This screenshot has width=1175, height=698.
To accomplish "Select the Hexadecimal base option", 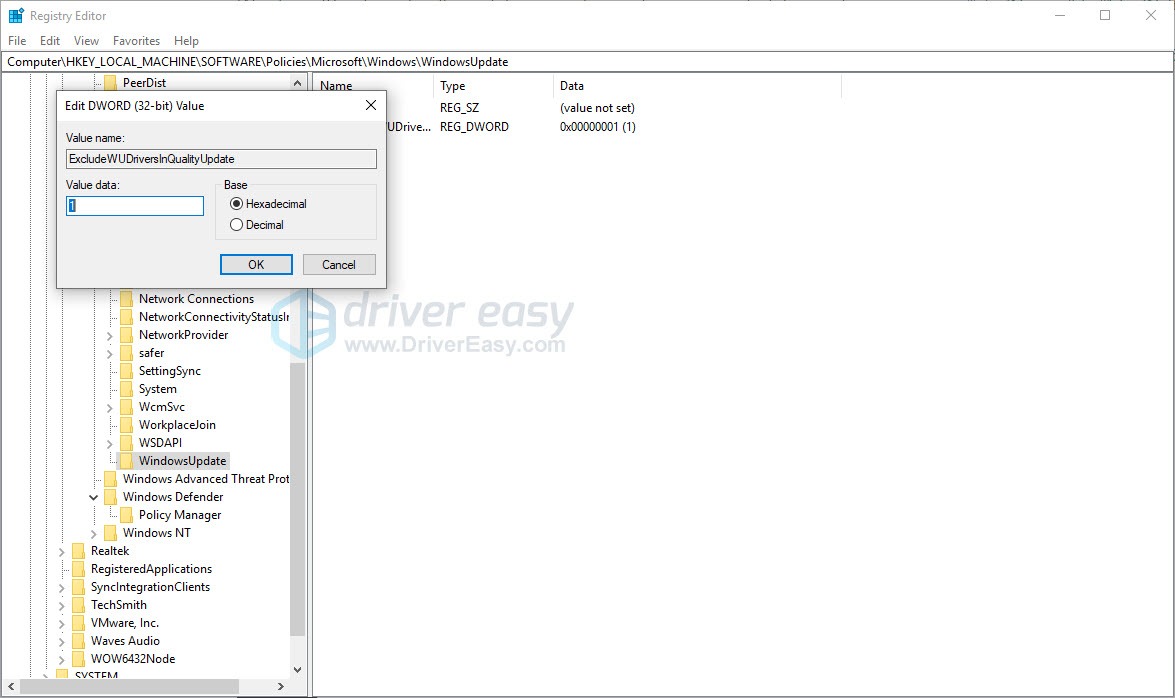I will [x=237, y=205].
